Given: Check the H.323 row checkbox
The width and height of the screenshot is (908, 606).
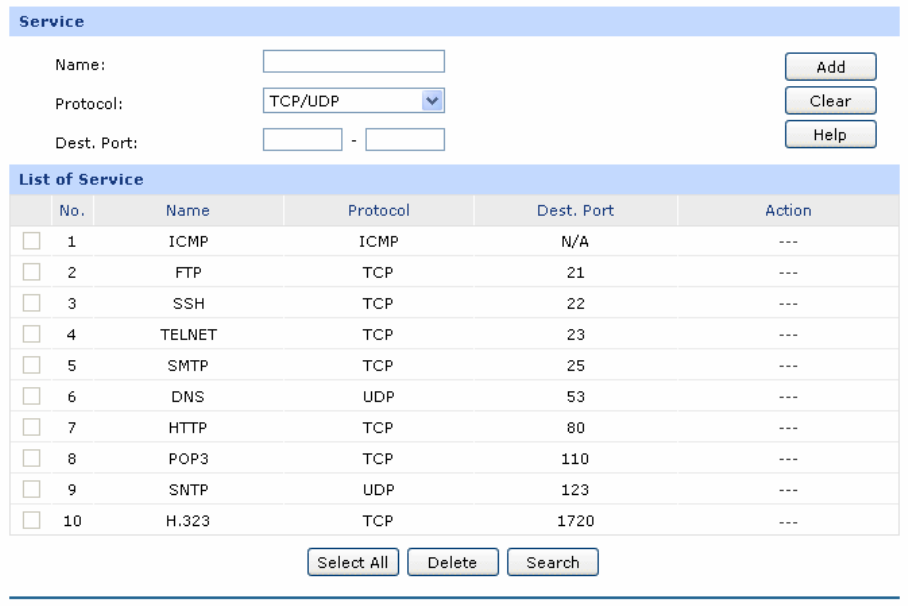Looking at the screenshot, I should [31, 520].
